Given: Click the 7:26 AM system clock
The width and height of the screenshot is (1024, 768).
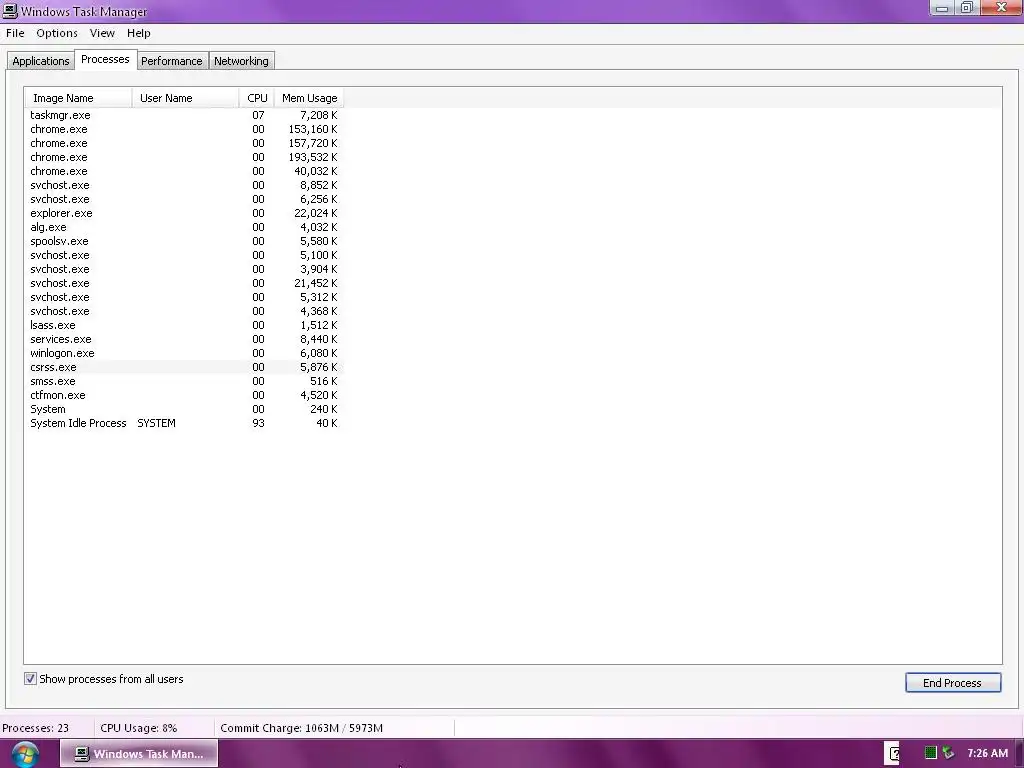Looking at the screenshot, I should [x=987, y=753].
